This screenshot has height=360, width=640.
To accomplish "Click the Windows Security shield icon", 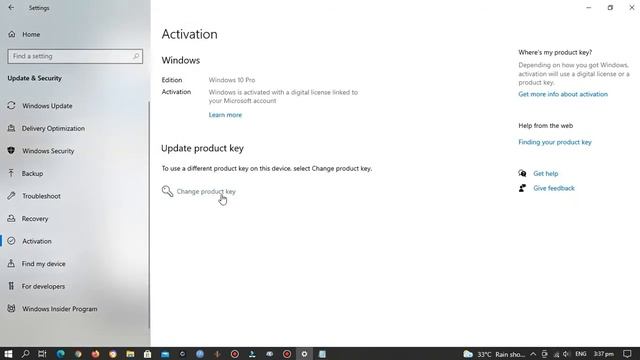I will 11,151.
